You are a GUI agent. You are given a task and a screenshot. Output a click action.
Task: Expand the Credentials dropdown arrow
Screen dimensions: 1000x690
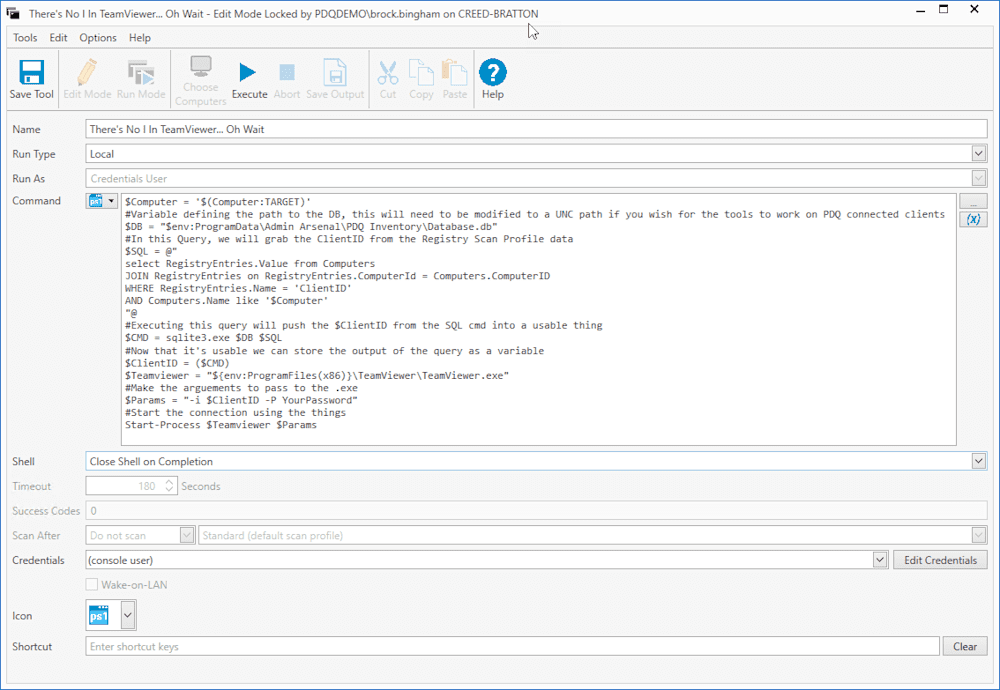[x=879, y=560]
